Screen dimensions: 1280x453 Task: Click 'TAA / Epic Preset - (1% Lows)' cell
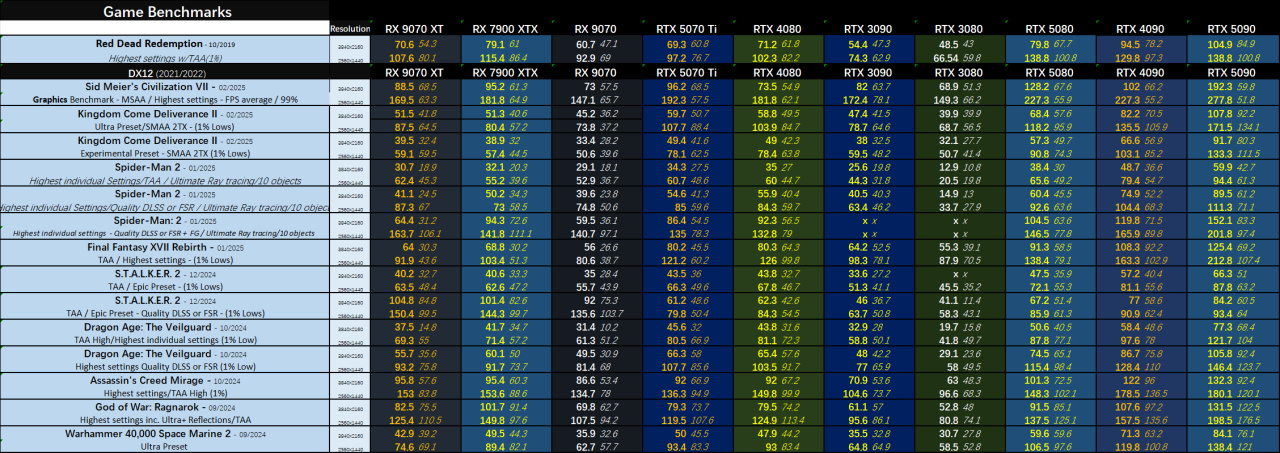(x=165, y=288)
